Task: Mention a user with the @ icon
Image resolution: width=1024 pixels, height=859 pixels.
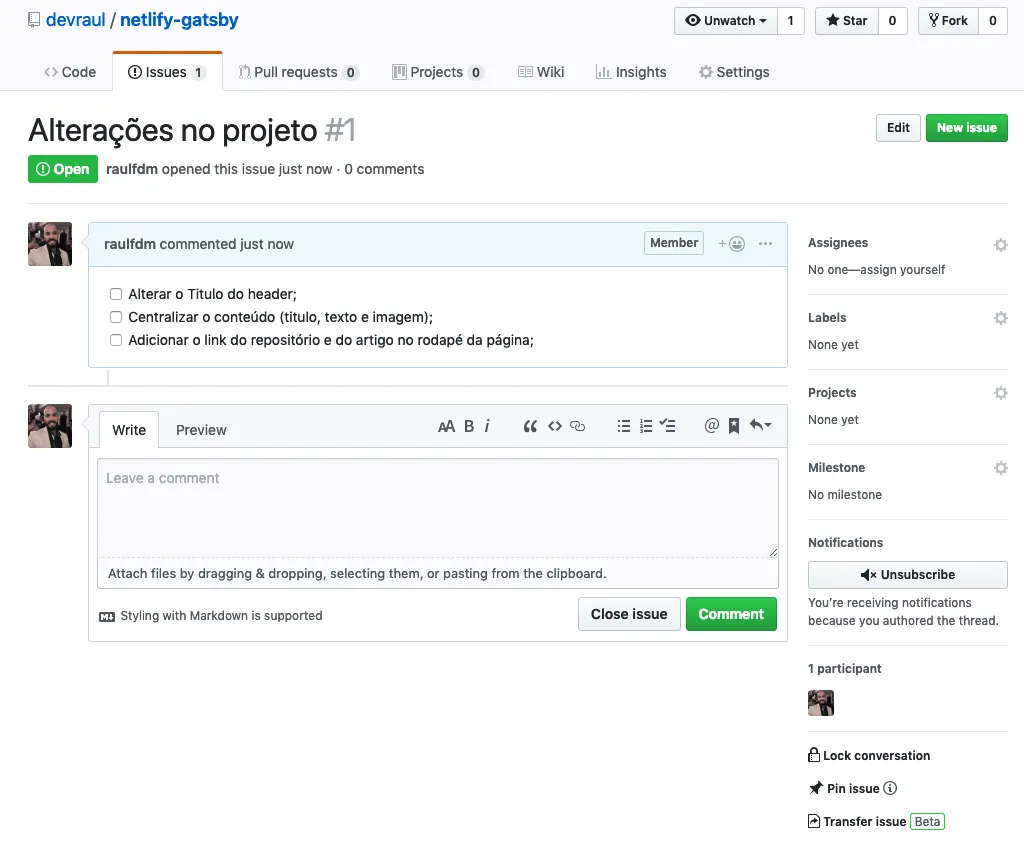Action: (712, 426)
